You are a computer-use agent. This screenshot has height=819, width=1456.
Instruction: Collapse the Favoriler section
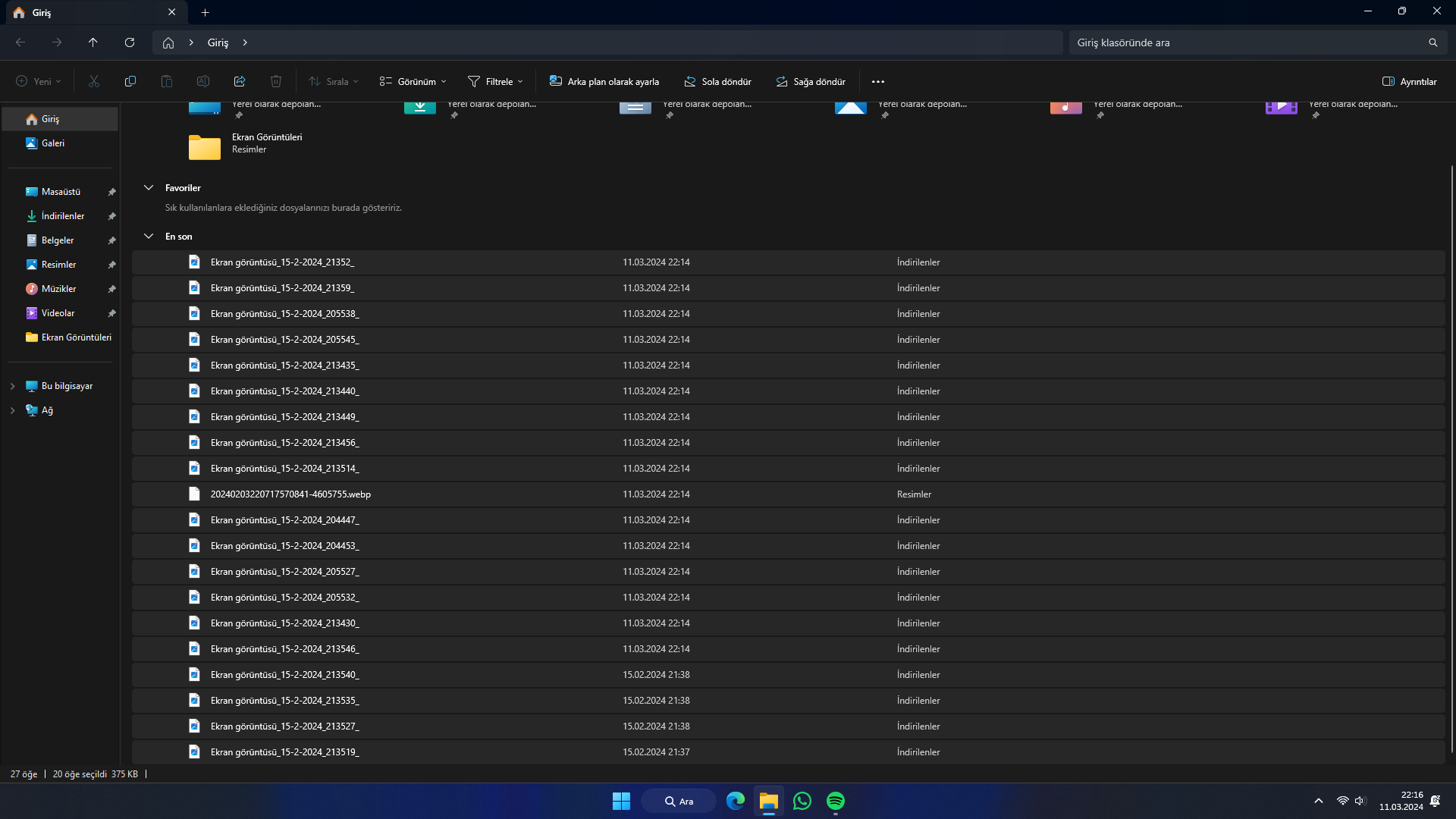point(149,188)
